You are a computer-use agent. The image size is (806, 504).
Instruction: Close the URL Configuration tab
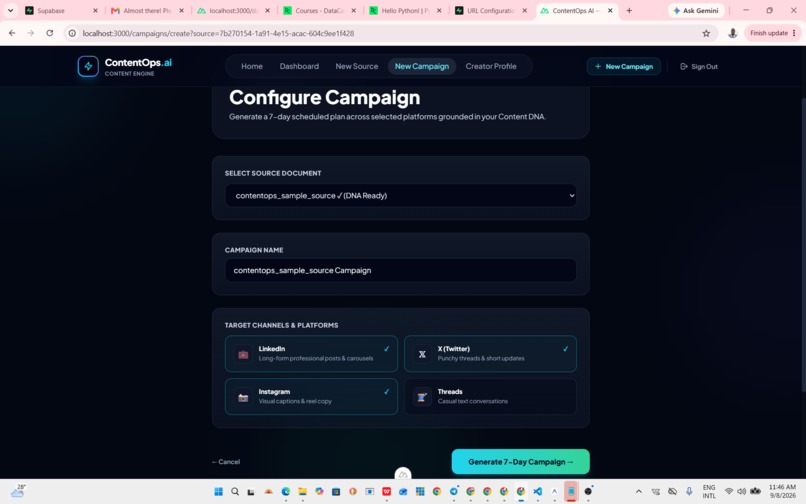[524, 10]
